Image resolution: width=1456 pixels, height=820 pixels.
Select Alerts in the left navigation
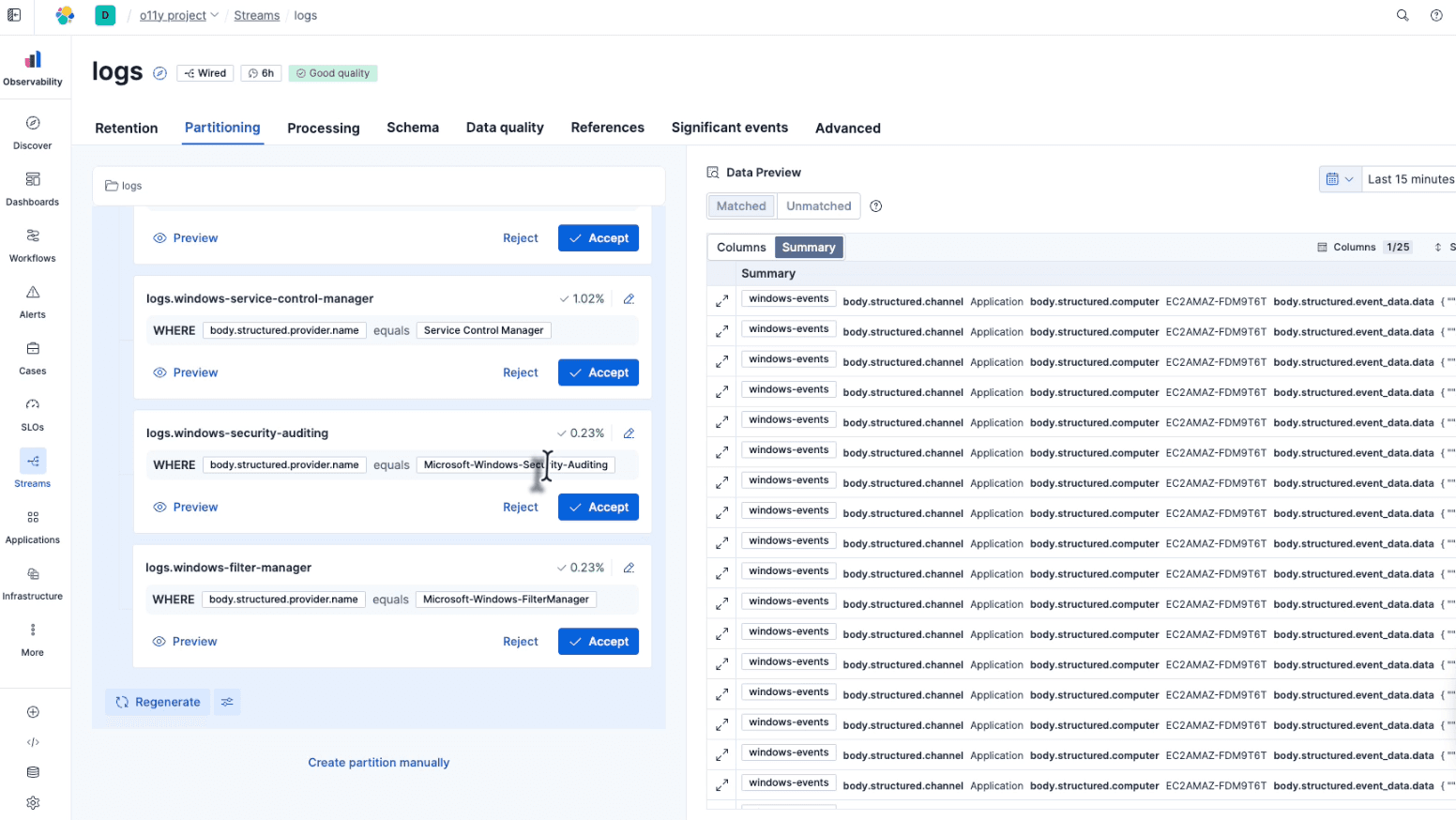click(32, 300)
